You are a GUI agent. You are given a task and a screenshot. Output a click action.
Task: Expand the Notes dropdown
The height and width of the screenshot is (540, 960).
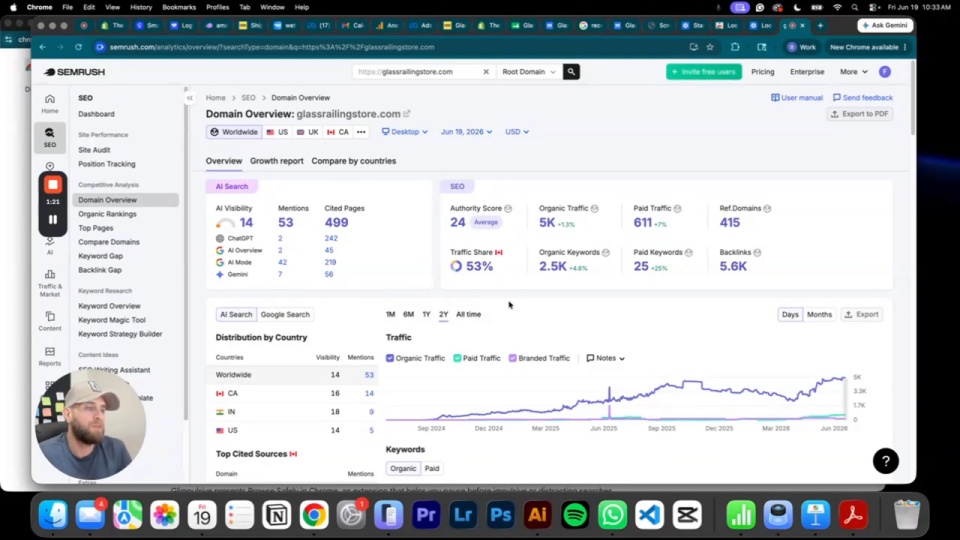(x=606, y=358)
